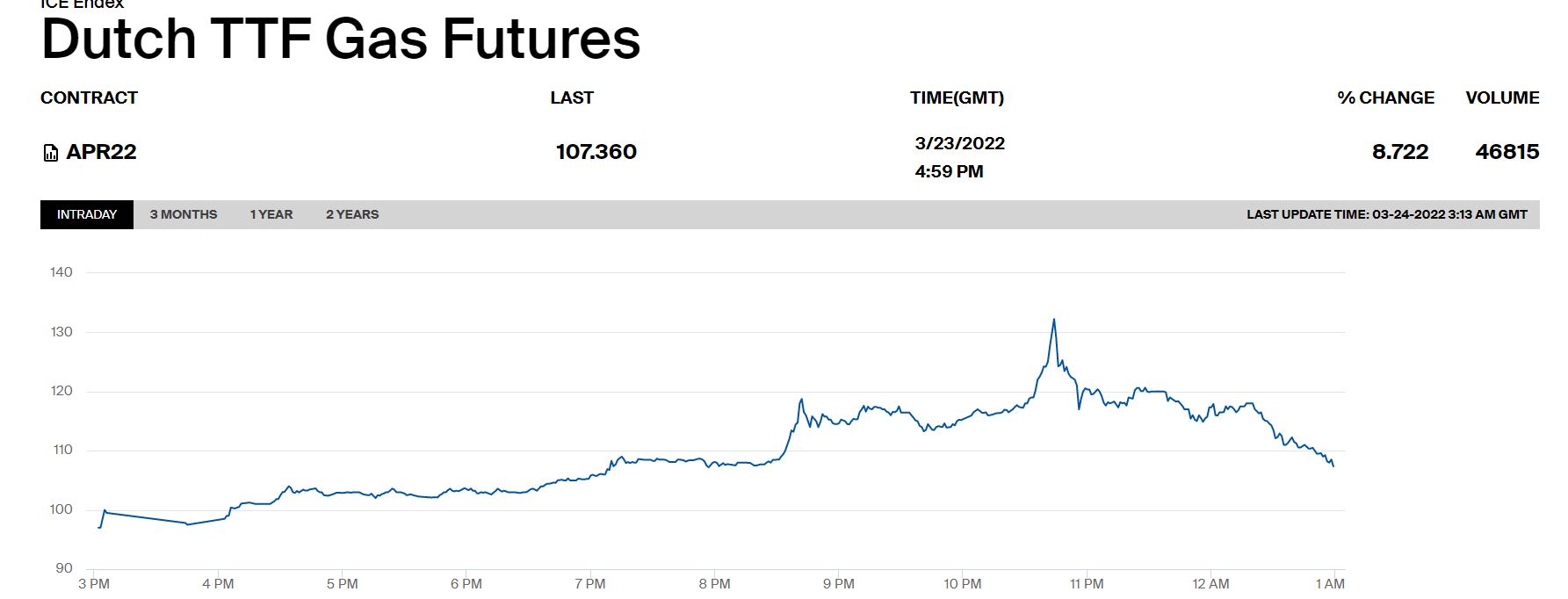Click the 12 AM time axis label

tap(1210, 584)
